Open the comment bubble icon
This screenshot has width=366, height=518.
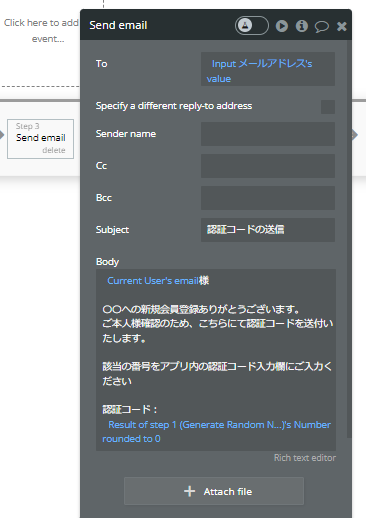(x=322, y=26)
